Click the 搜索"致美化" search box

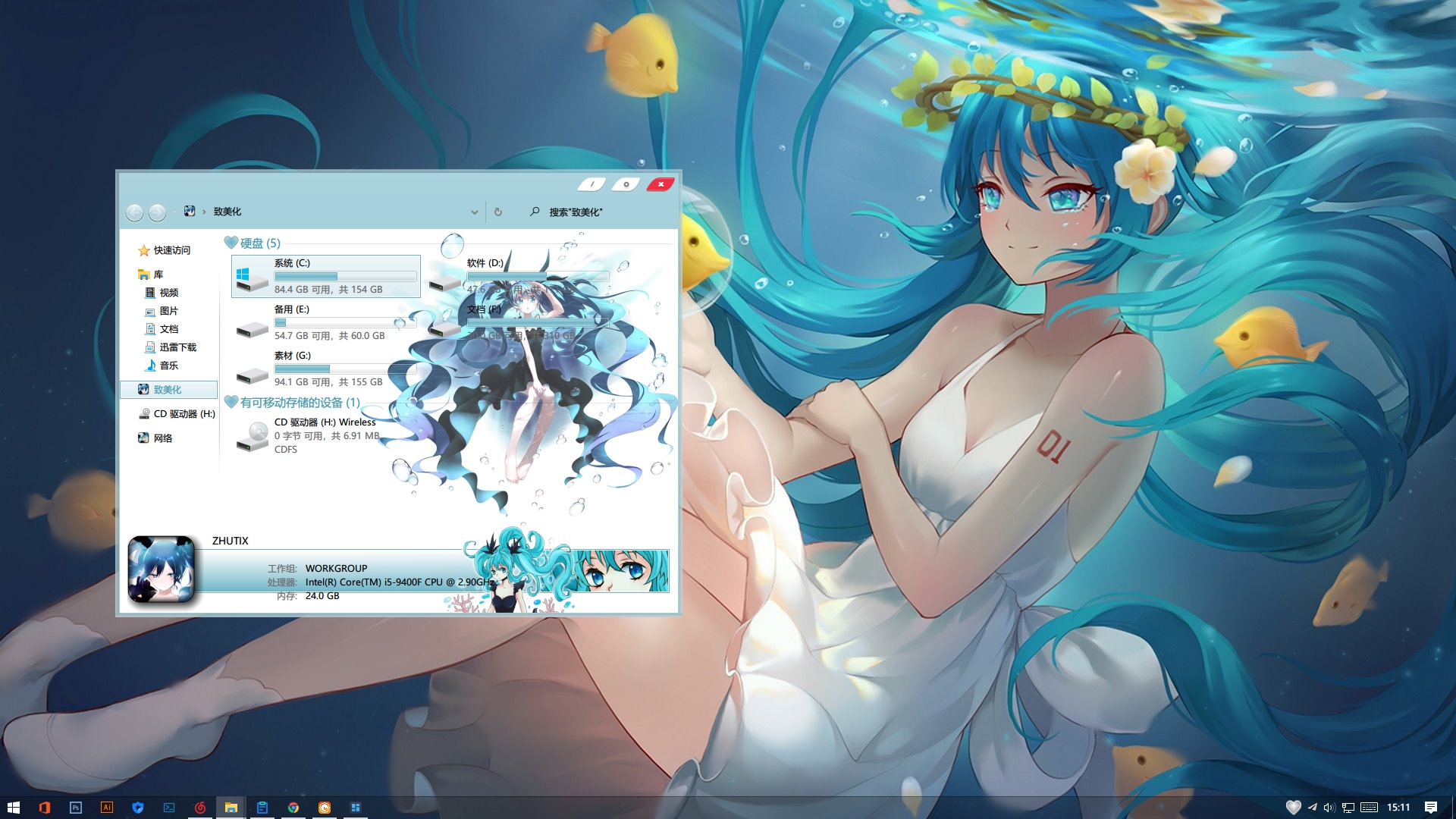click(x=575, y=212)
